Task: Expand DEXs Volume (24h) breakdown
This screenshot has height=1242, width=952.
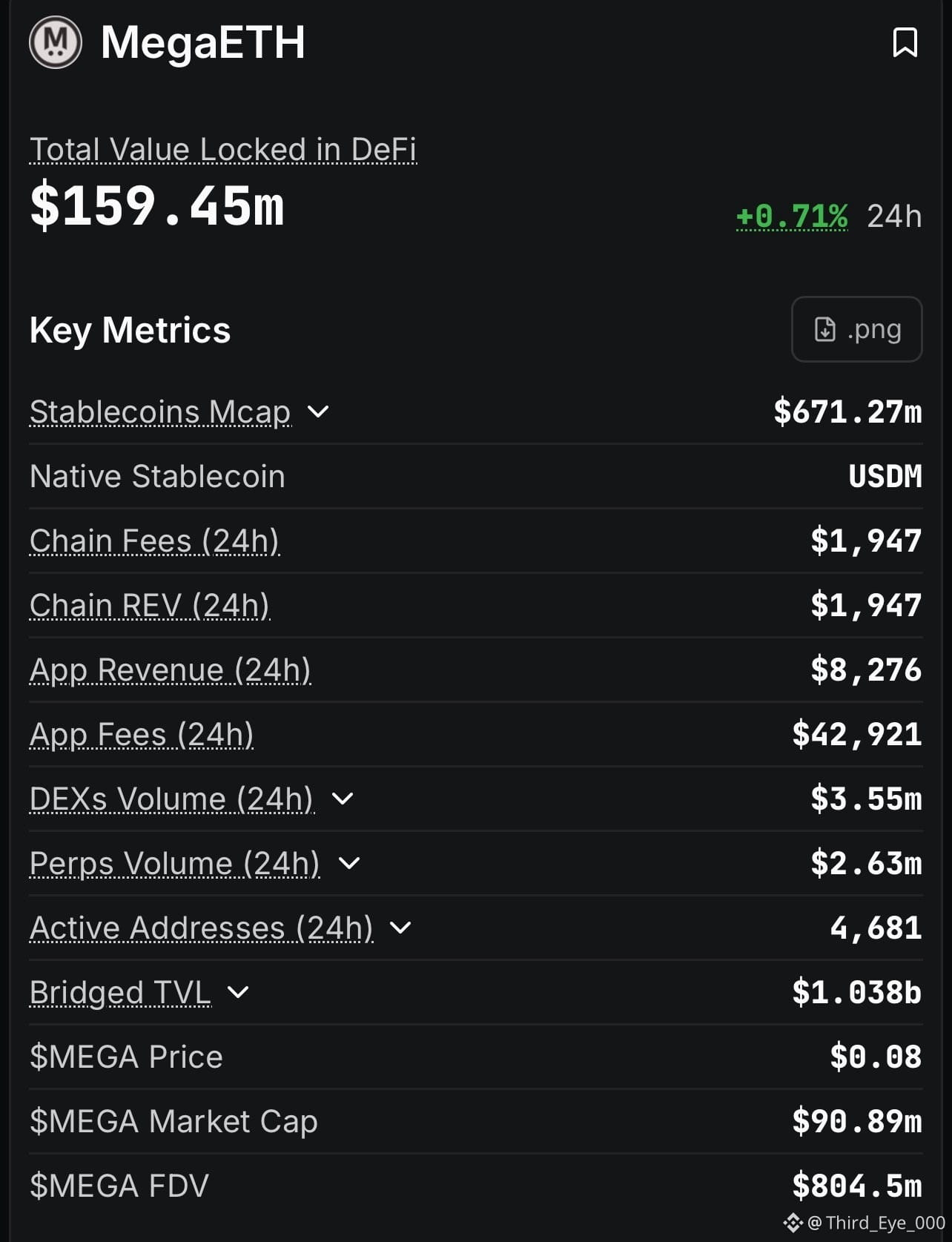Action: [342, 799]
